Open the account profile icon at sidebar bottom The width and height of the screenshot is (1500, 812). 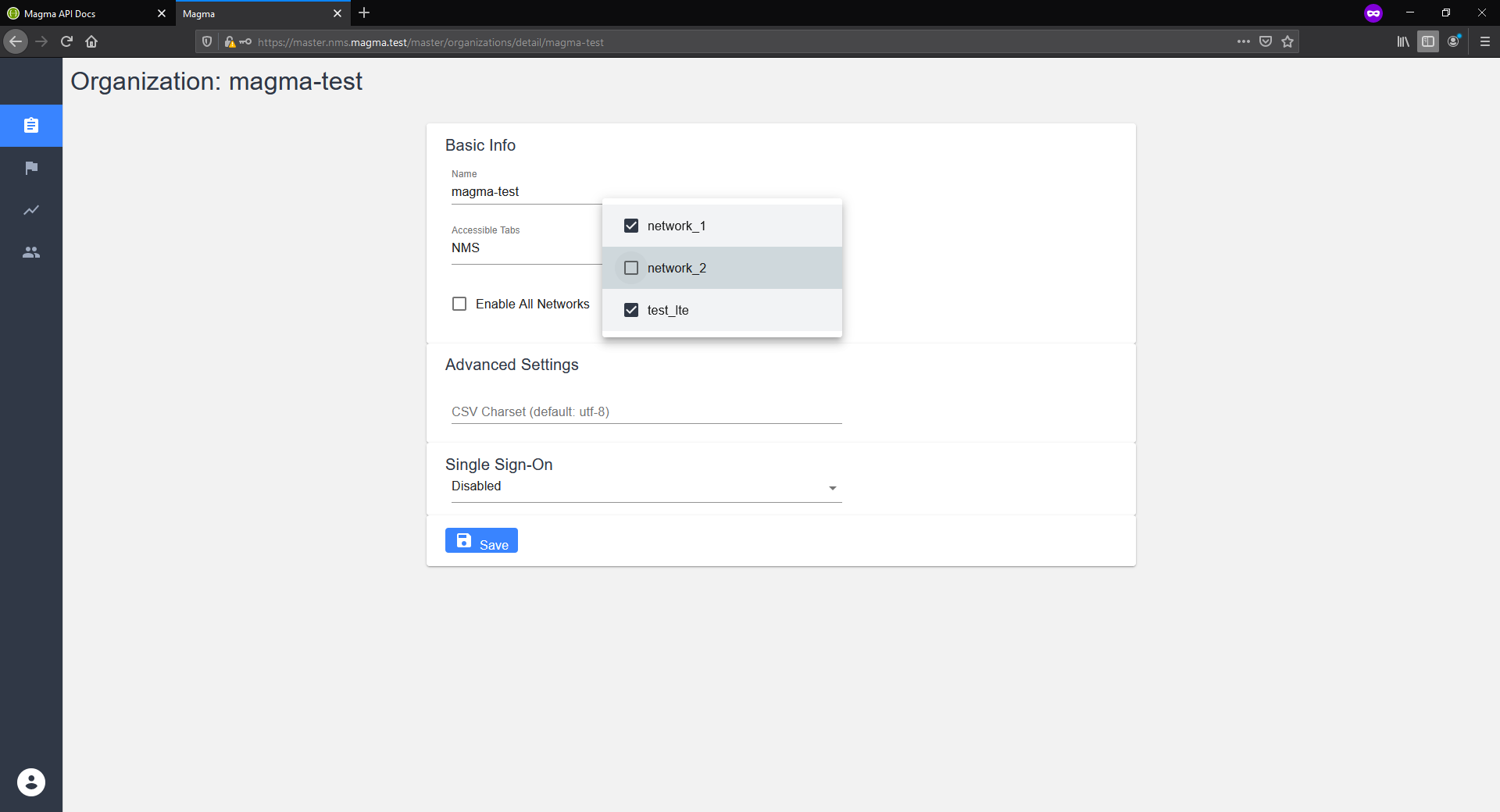(31, 782)
